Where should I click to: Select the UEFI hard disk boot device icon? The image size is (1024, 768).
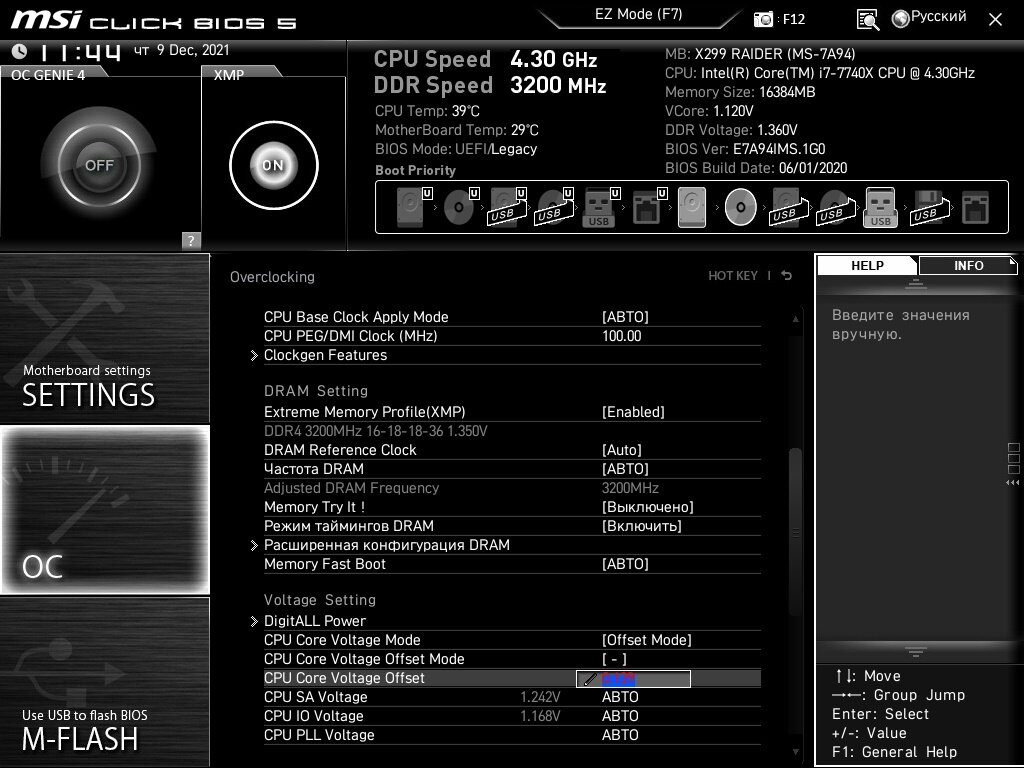413,207
